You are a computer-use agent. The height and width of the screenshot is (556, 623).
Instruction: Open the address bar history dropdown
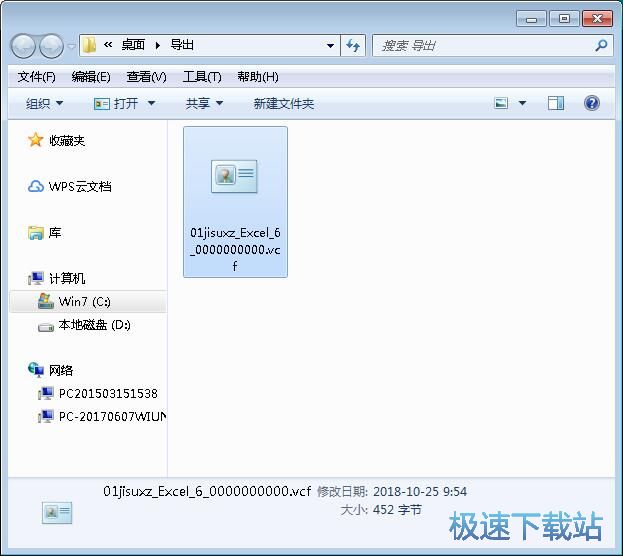click(330, 46)
